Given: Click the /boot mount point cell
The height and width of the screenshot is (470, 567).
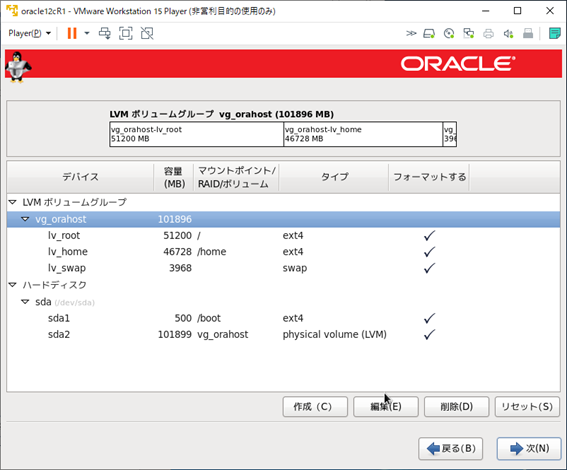Looking at the screenshot, I should tap(209, 318).
